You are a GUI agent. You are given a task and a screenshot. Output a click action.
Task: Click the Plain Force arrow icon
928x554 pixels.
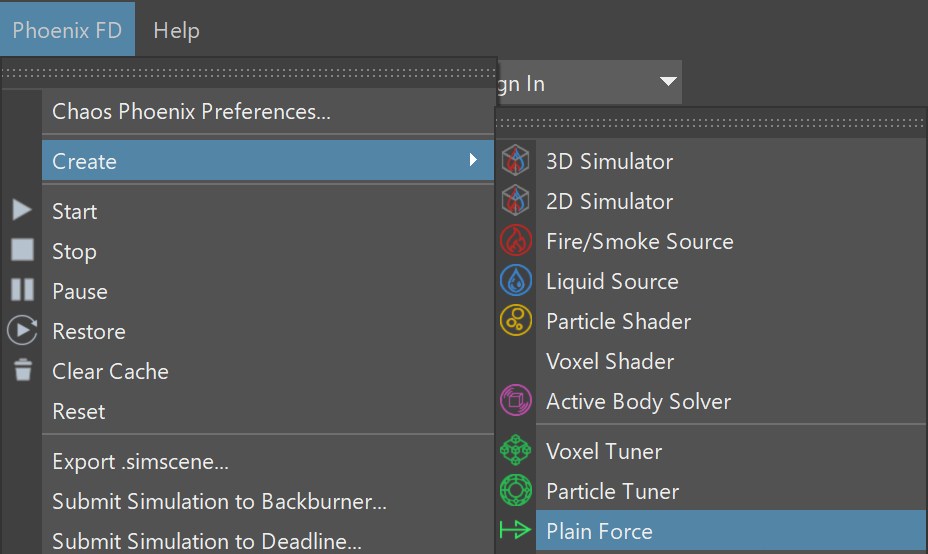coord(515,529)
